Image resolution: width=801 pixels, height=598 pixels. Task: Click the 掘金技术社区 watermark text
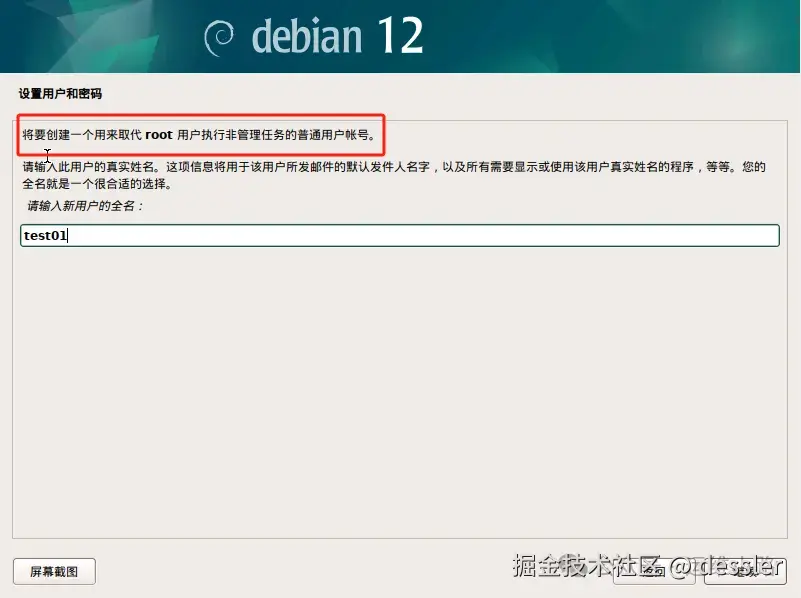click(587, 566)
